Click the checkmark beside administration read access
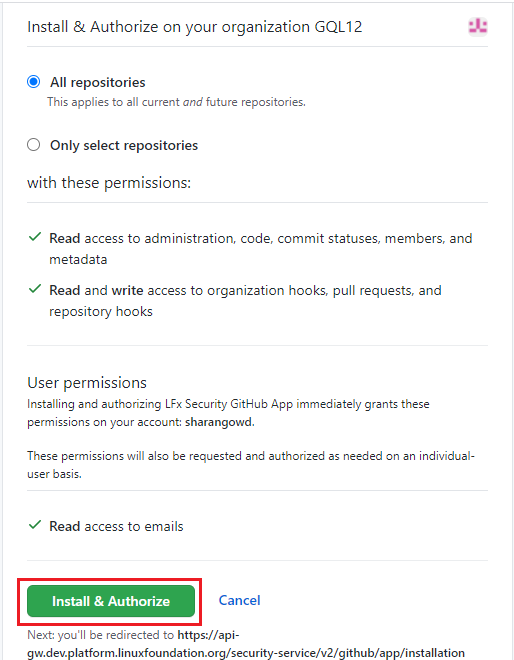Screen dimensions: 514x660 click(35, 237)
